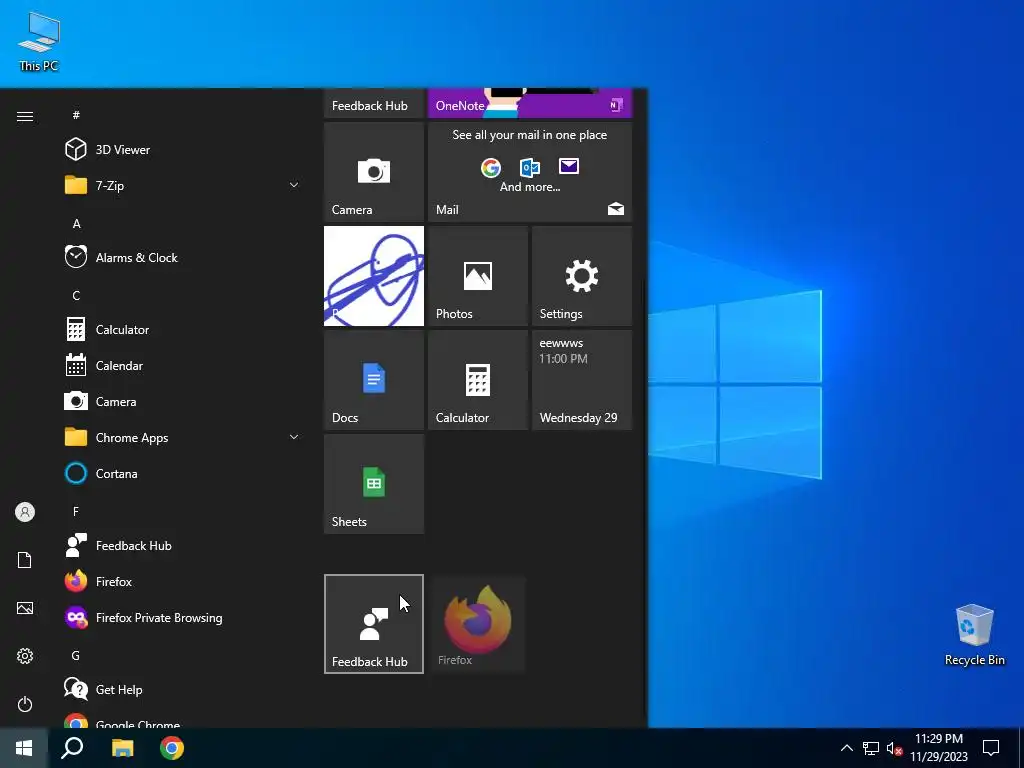This screenshot has height=768, width=1024.
Task: Select the This PC desktop icon
Action: (39, 41)
